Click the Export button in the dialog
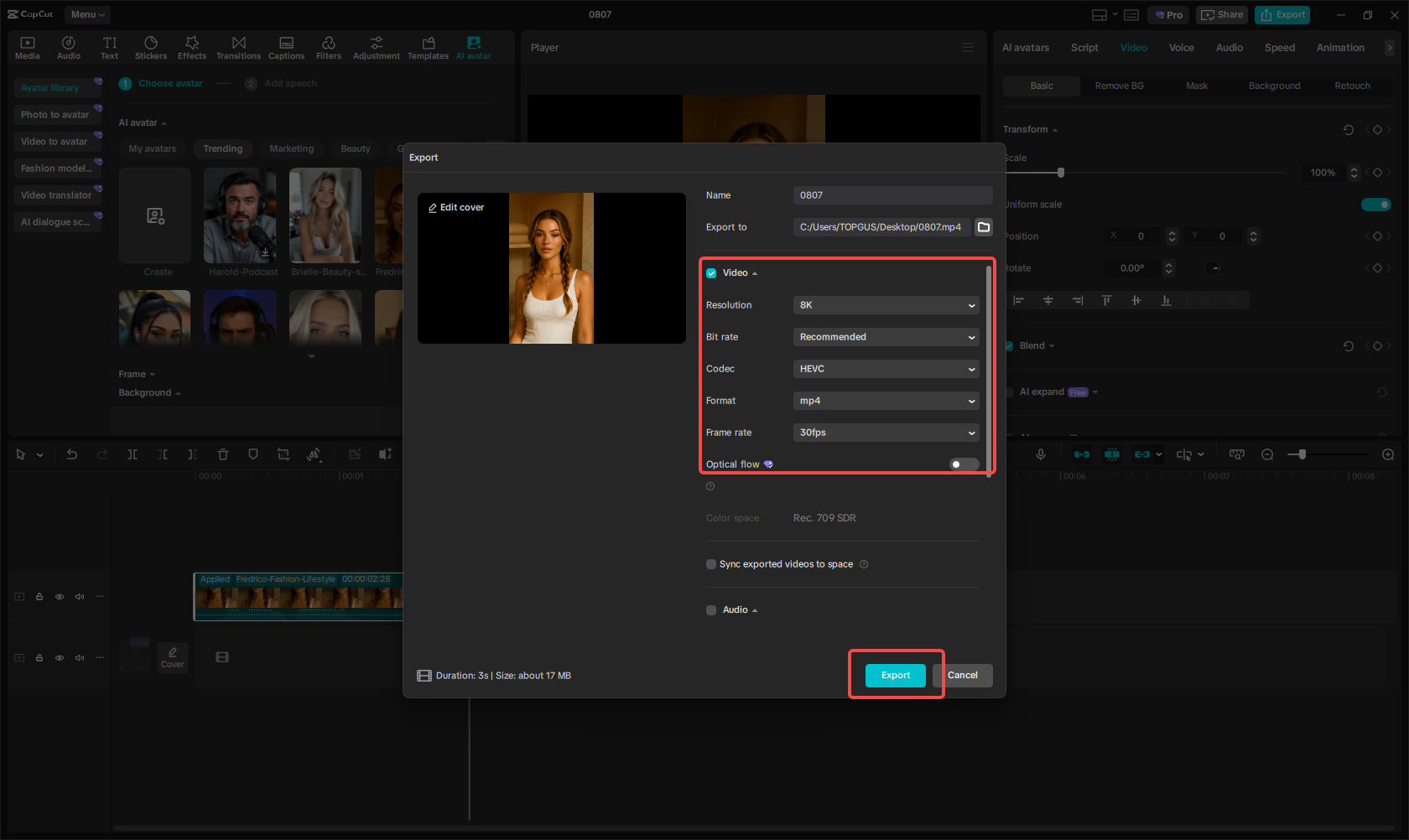Screen dimensions: 1409x840 [x=895, y=675]
